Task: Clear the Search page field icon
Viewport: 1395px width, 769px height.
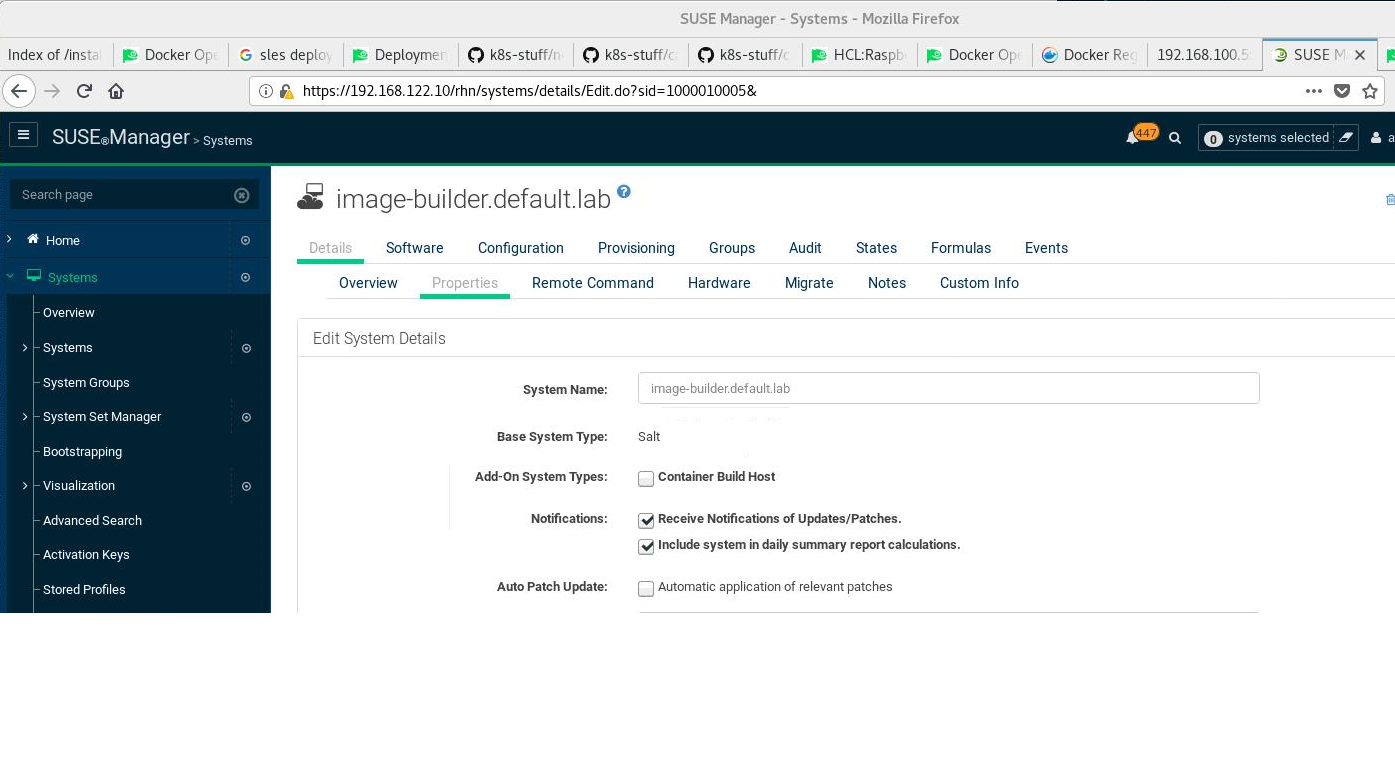Action: [241, 195]
